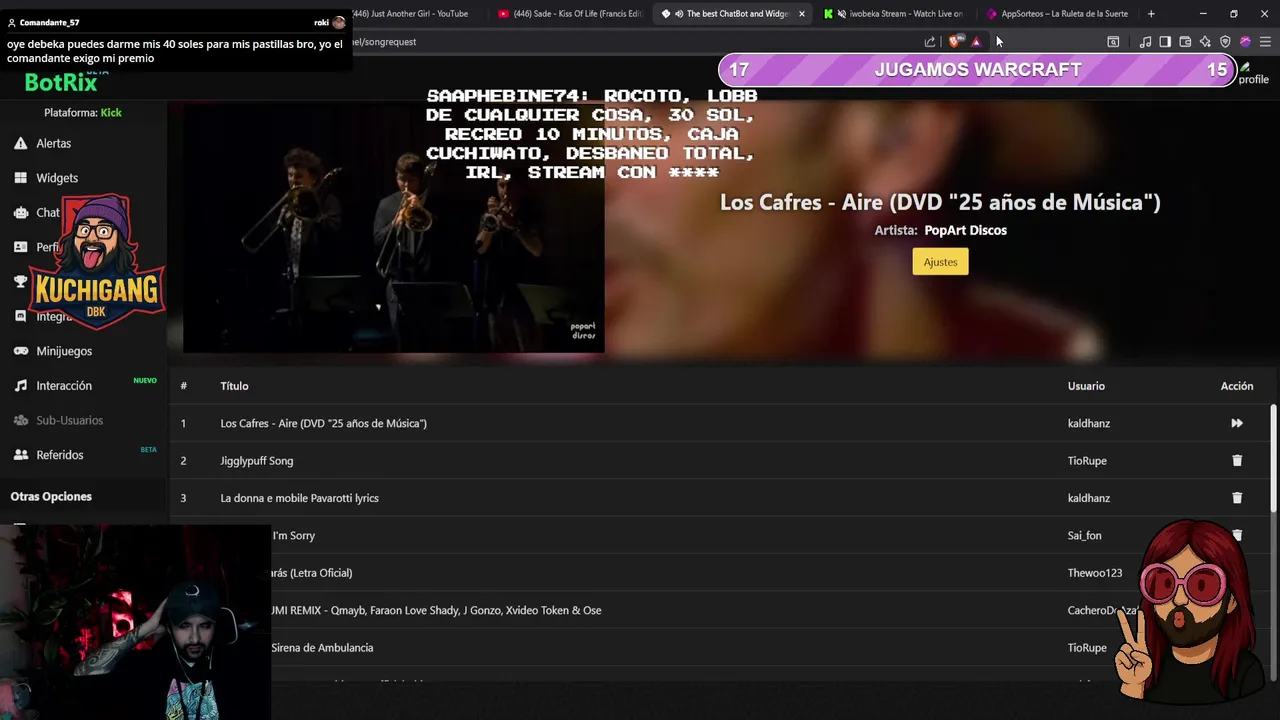
Task: Click the Kick platform label
Action: point(111,113)
